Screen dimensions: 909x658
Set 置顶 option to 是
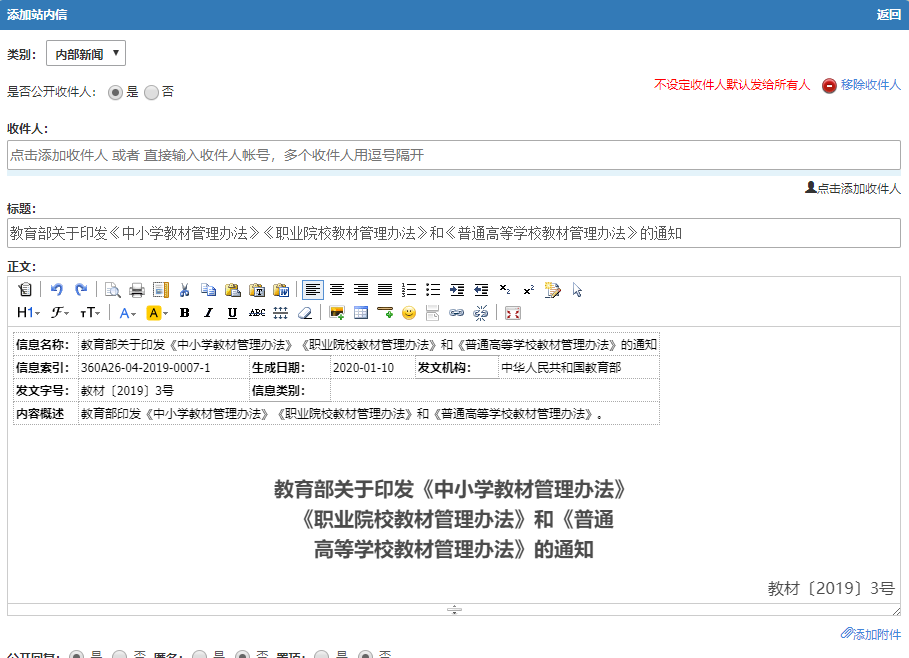click(x=322, y=653)
